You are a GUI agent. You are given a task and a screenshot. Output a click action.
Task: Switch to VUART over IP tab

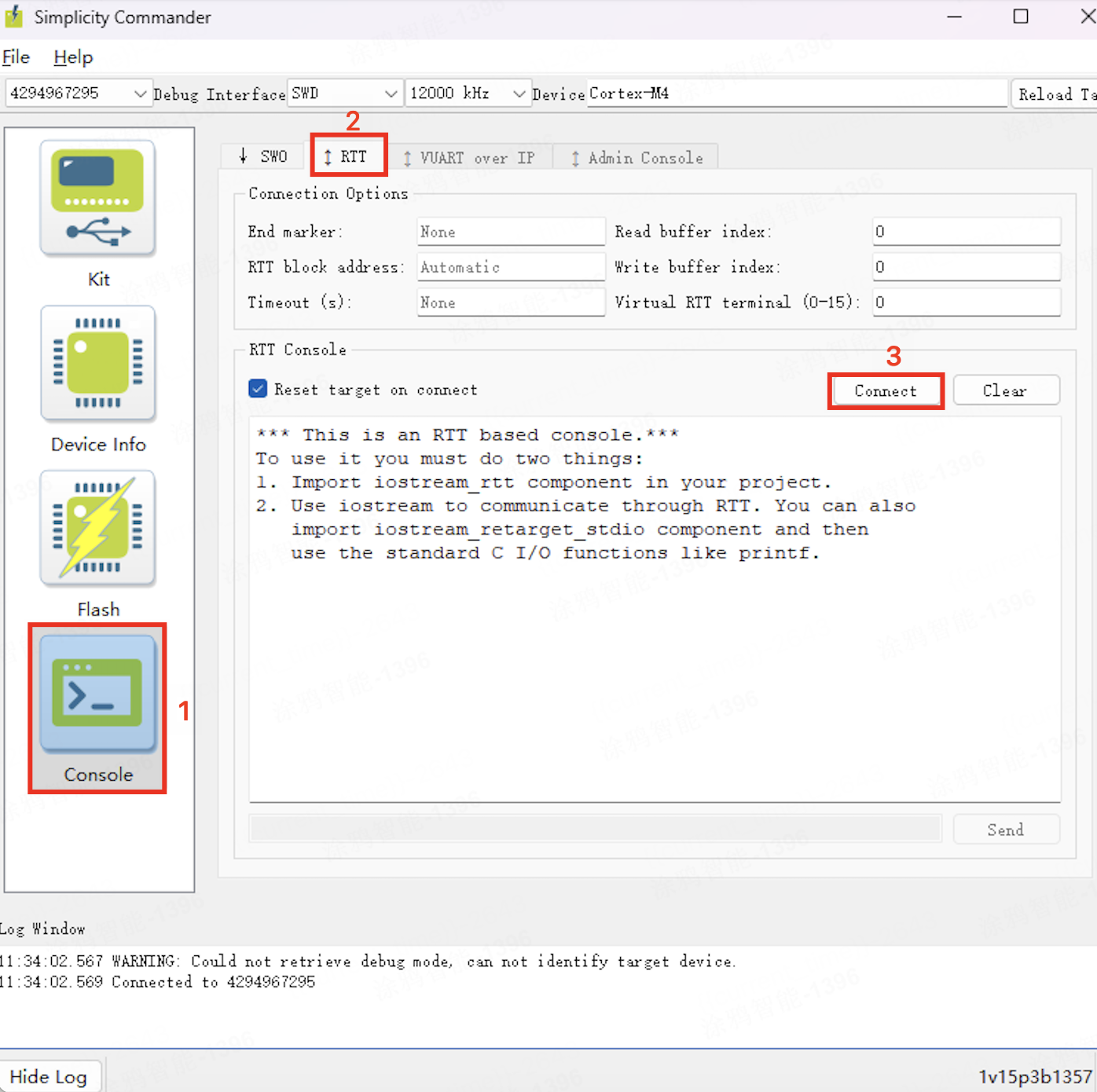pyautogui.click(x=469, y=158)
